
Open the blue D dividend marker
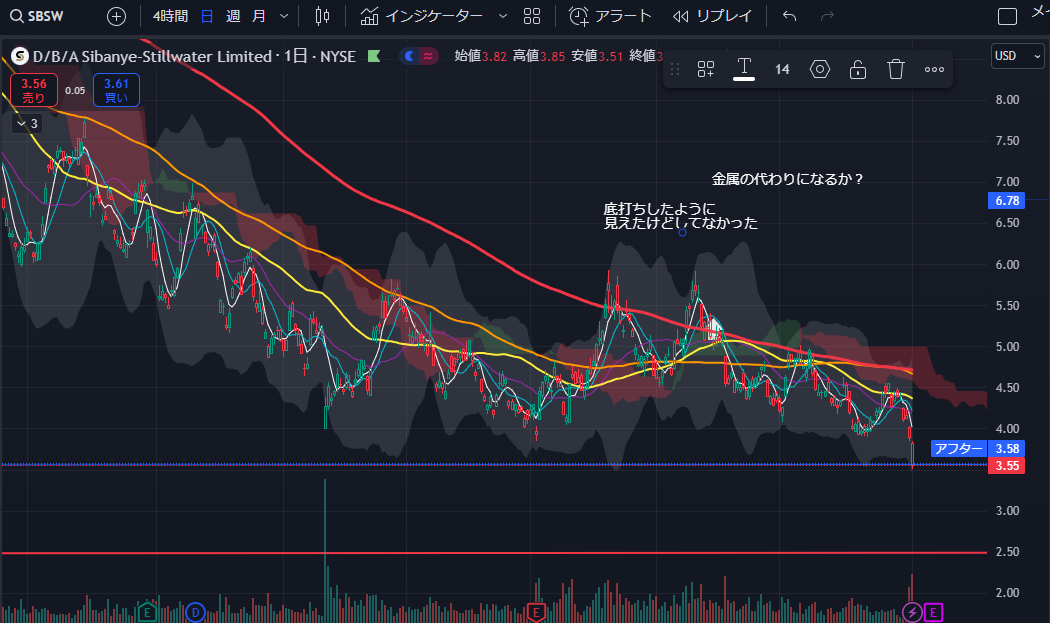pos(195,612)
